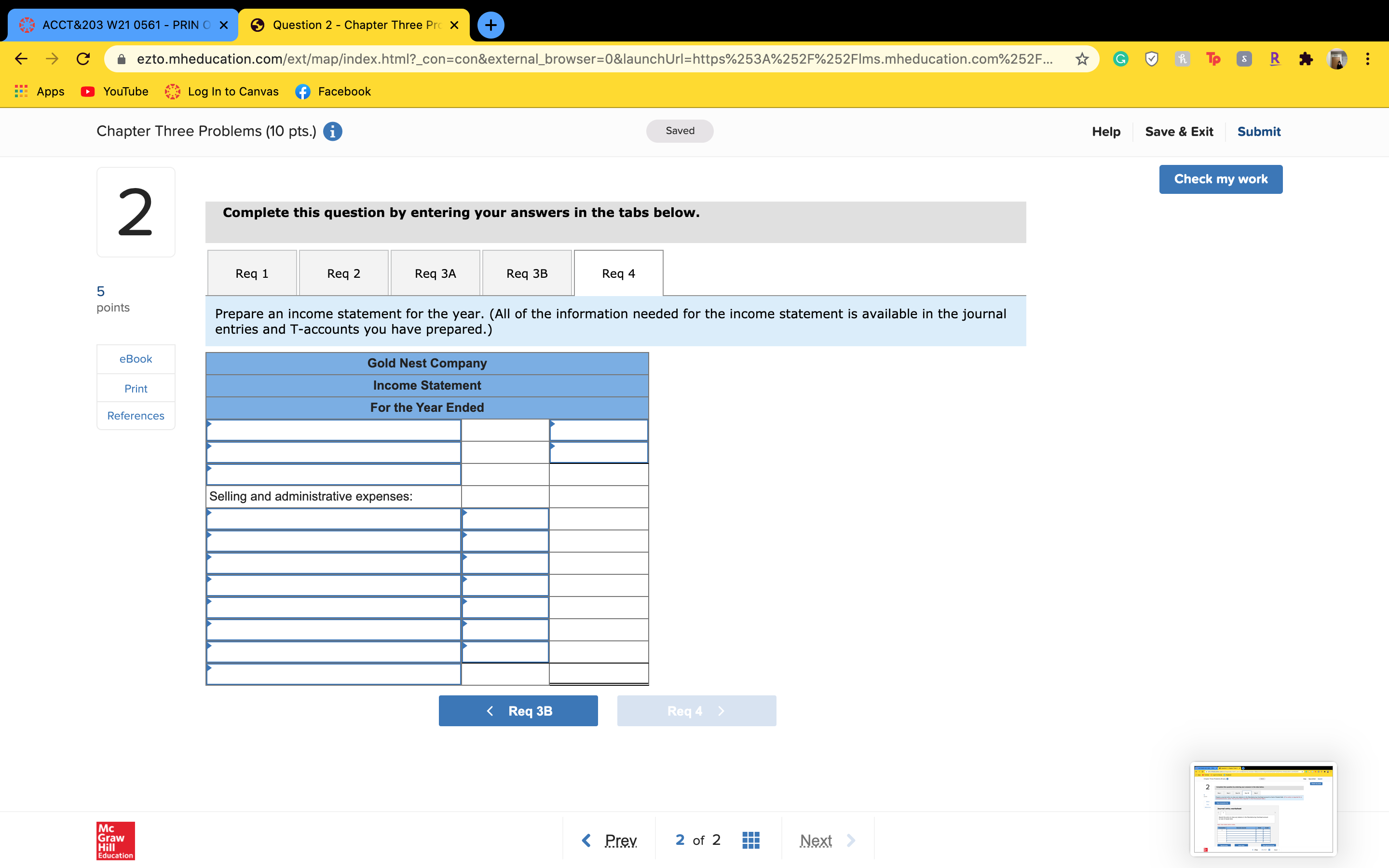Click the Saved status pill

(x=680, y=131)
